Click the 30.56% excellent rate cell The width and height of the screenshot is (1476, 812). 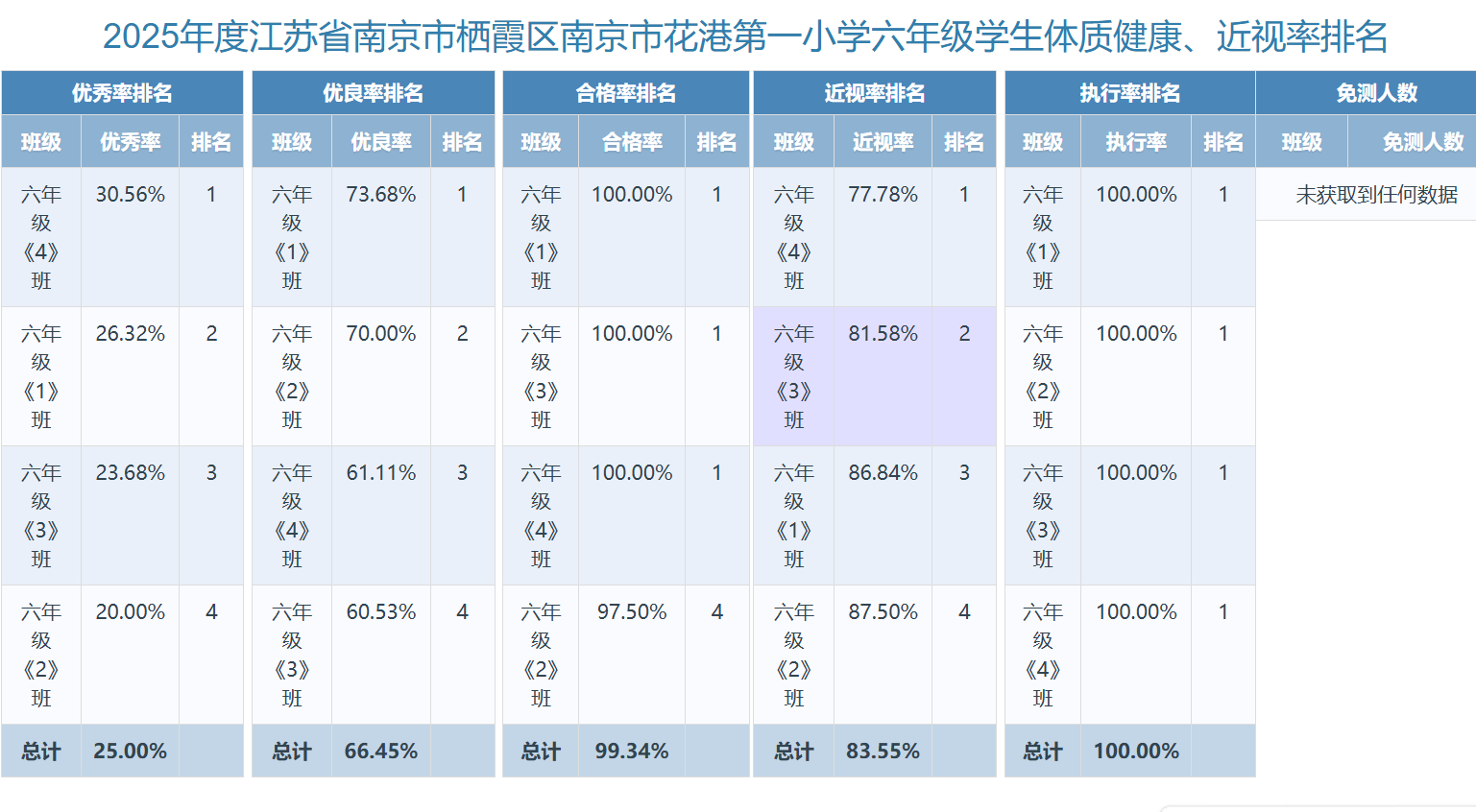click(x=130, y=195)
